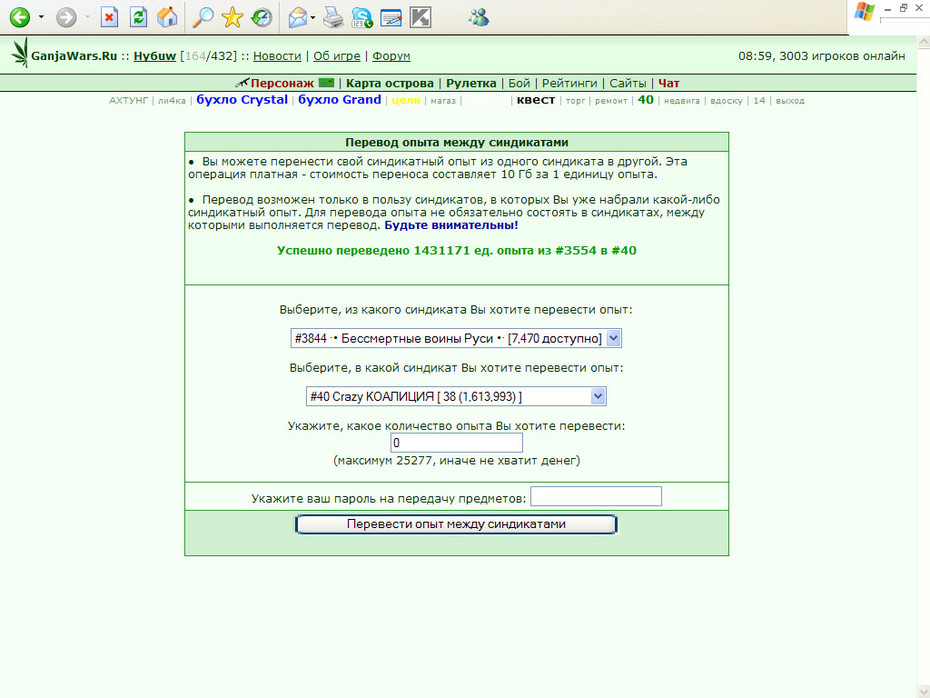Open the Форум link
The image size is (930, 698).
pyautogui.click(x=391, y=56)
